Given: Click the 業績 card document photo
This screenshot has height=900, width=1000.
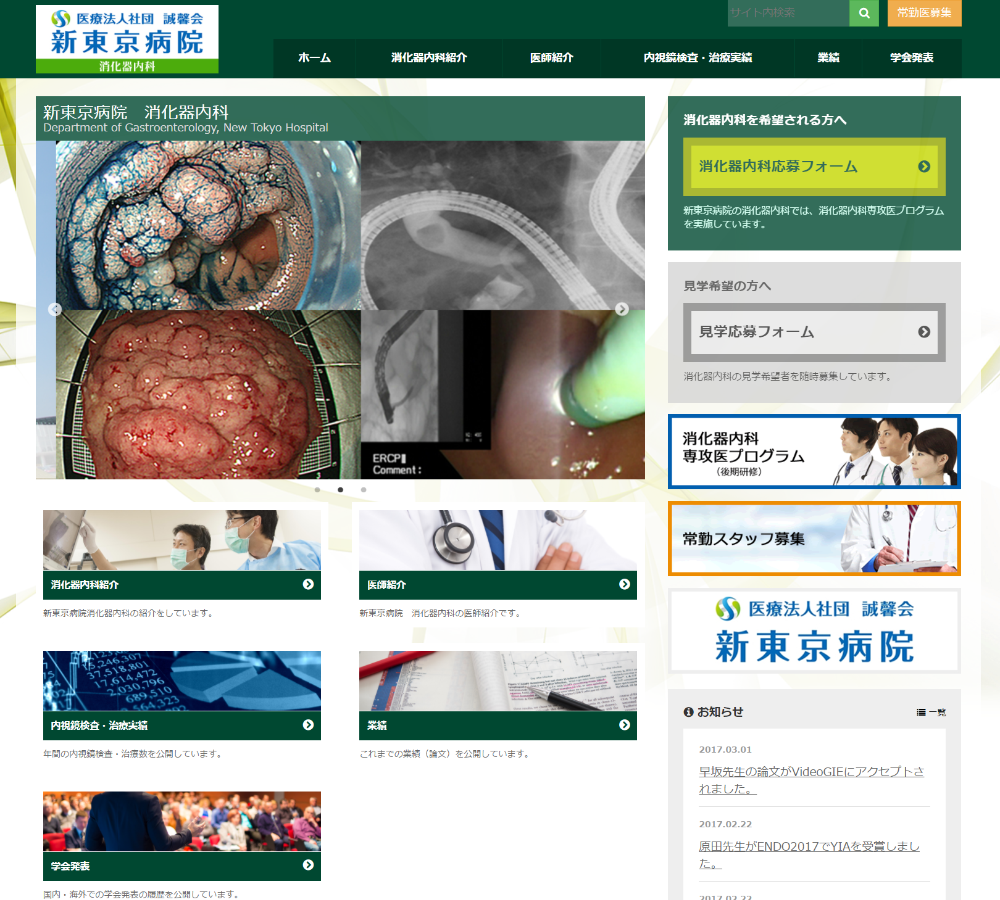Looking at the screenshot, I should point(498,681).
